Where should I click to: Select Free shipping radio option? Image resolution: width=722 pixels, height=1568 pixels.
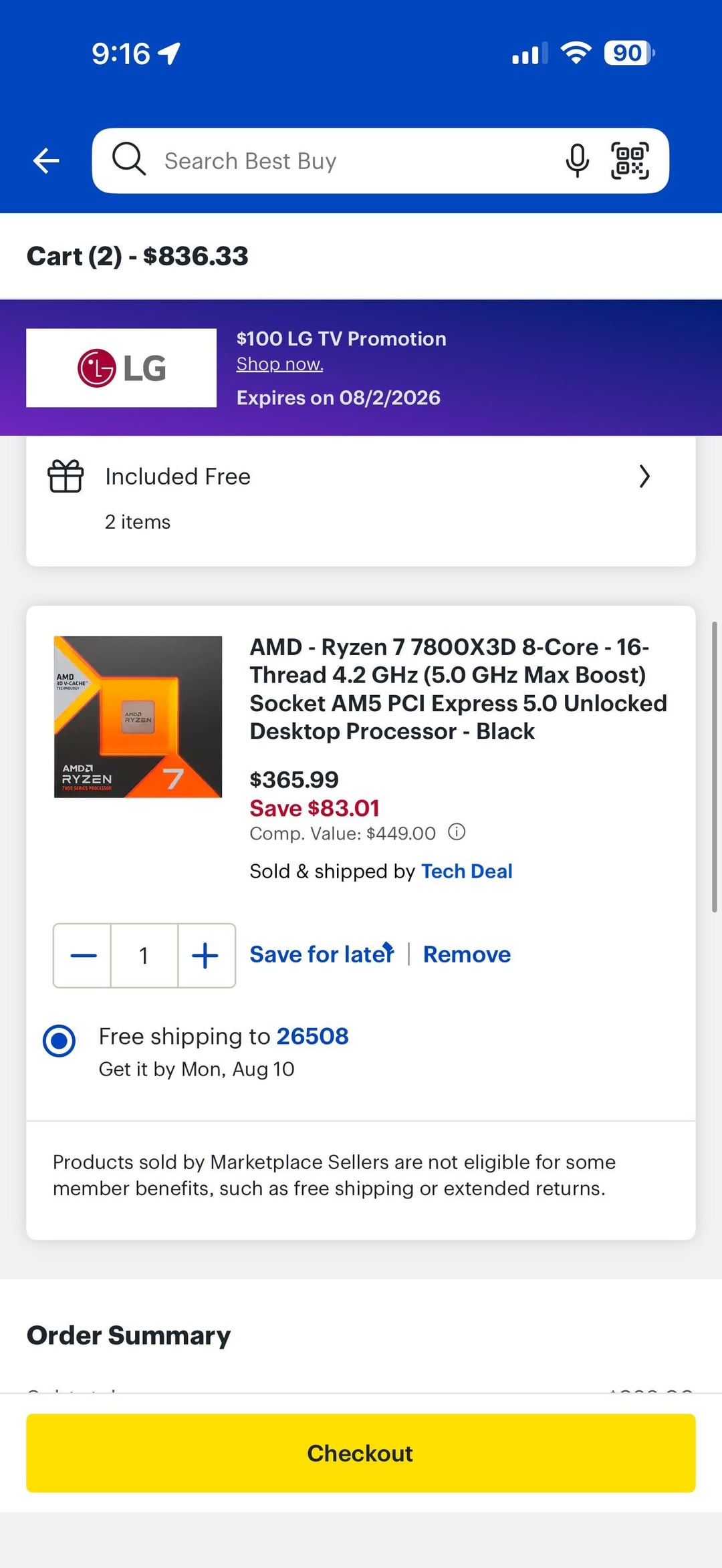click(59, 1041)
